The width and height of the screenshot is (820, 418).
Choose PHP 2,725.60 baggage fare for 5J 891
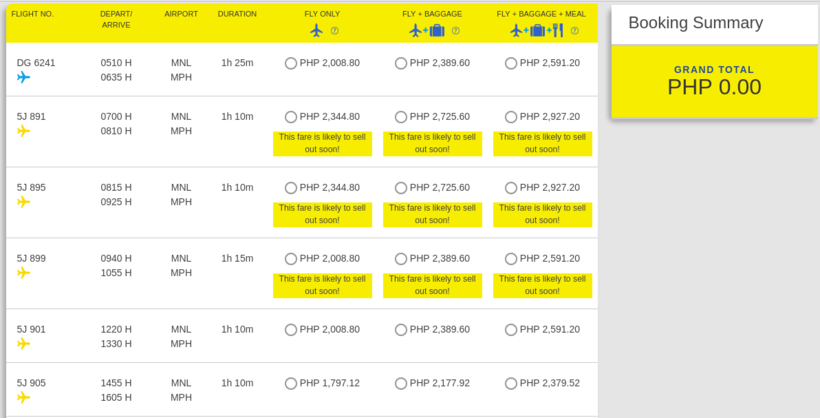pos(401,117)
